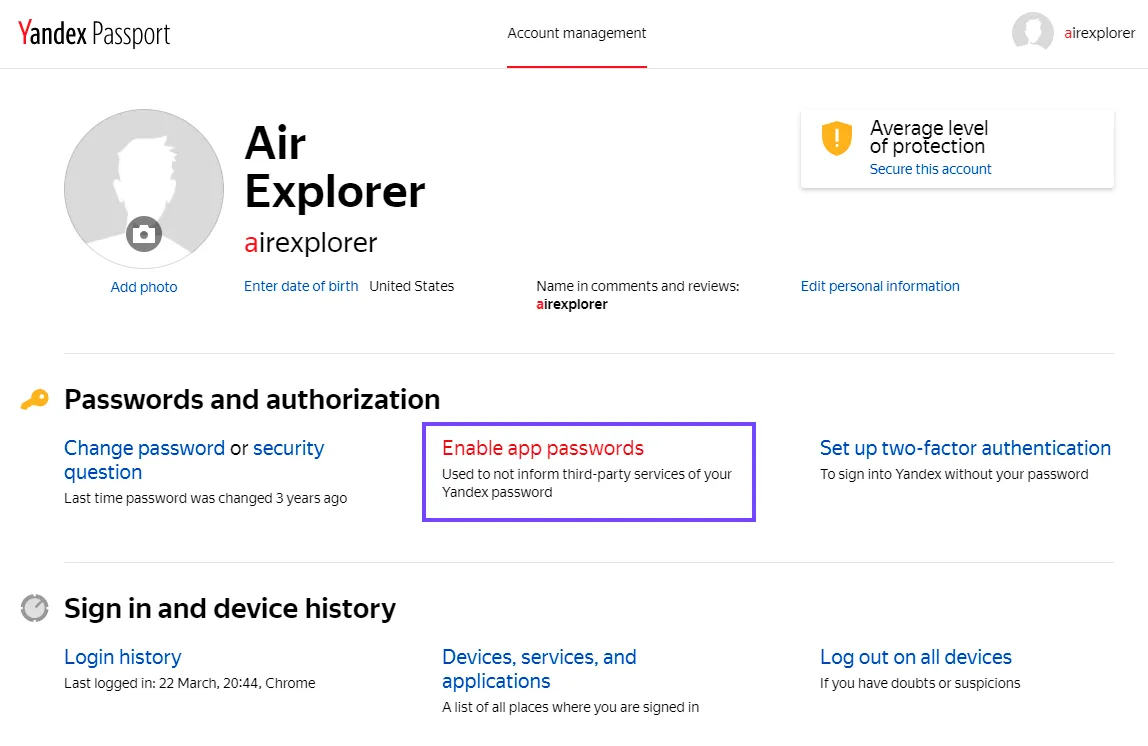Screen dimensions: 1148x746
Task: Click the third-party services description text
Action: [587, 483]
